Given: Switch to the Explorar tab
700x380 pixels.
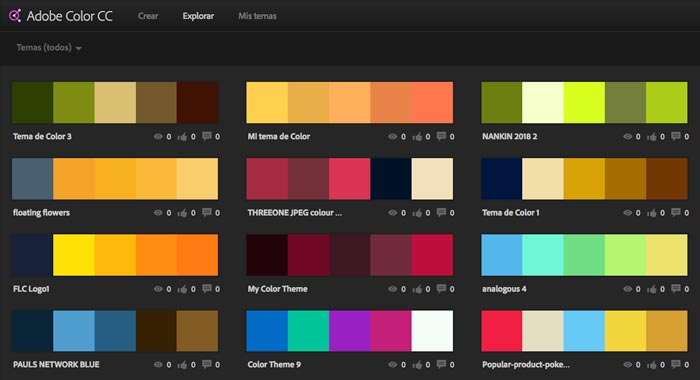Looking at the screenshot, I should 198,16.
